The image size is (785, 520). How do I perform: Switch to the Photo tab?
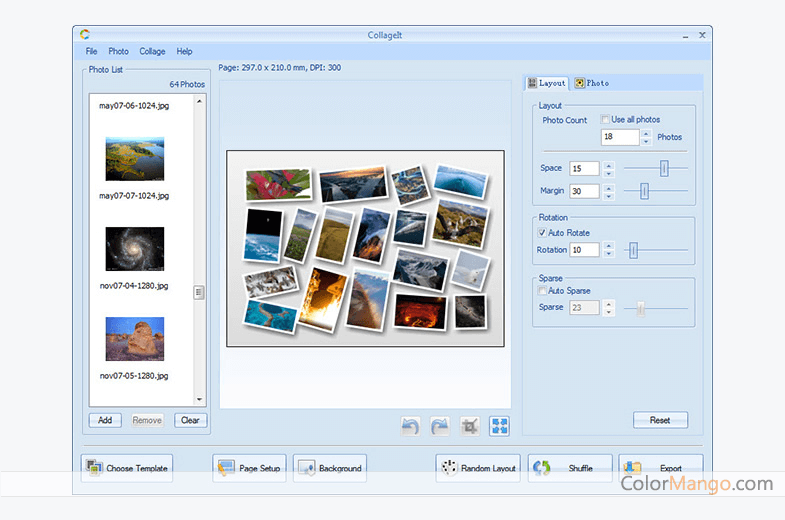592,83
